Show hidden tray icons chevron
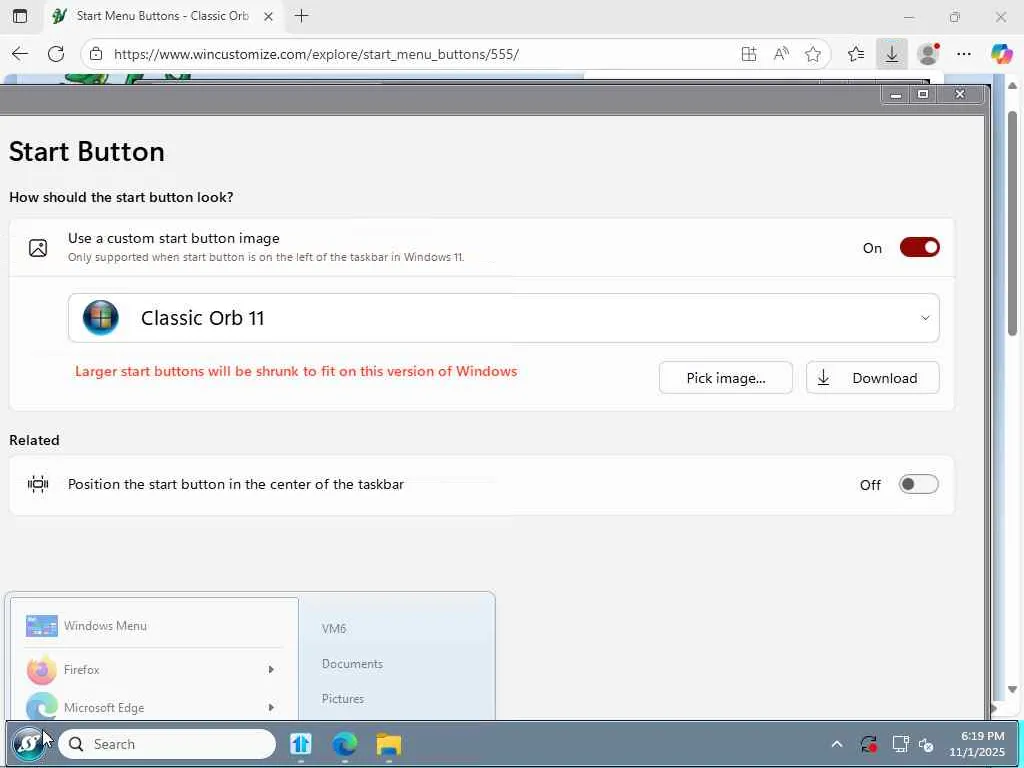 click(x=836, y=744)
